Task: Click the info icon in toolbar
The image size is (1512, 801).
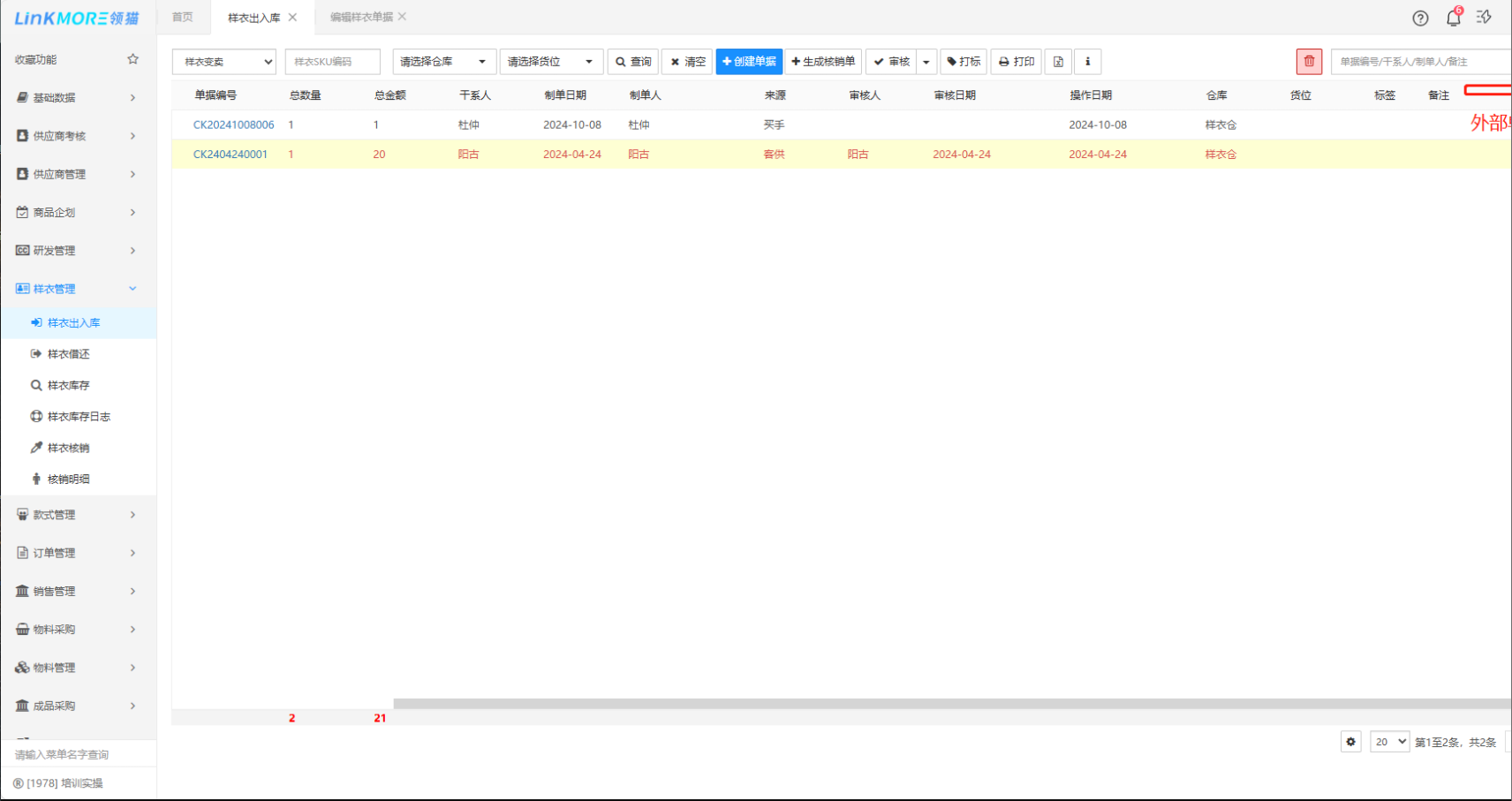Action: (1087, 62)
